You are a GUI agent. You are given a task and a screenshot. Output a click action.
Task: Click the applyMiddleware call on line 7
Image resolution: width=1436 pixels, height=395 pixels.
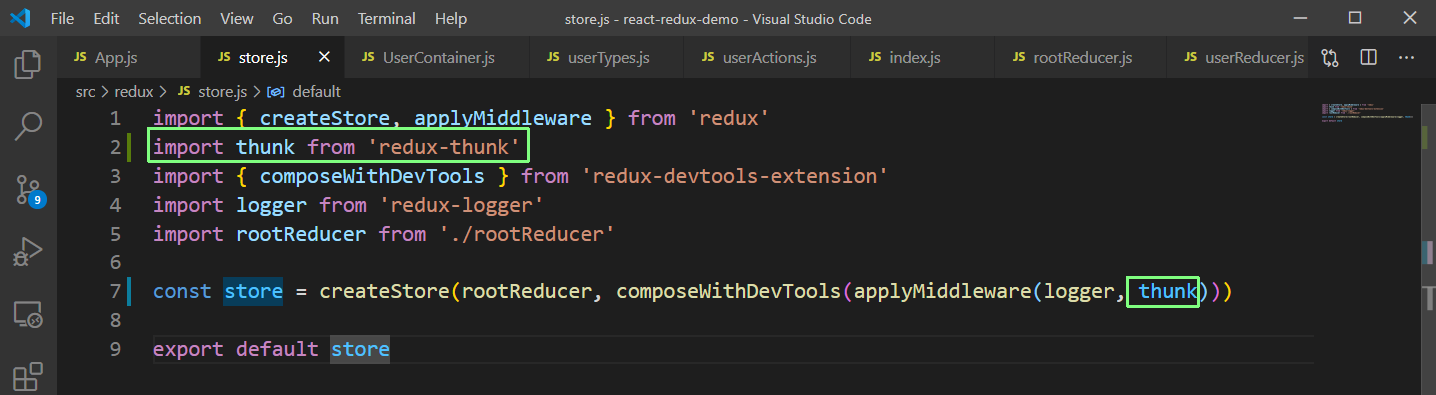point(943,292)
